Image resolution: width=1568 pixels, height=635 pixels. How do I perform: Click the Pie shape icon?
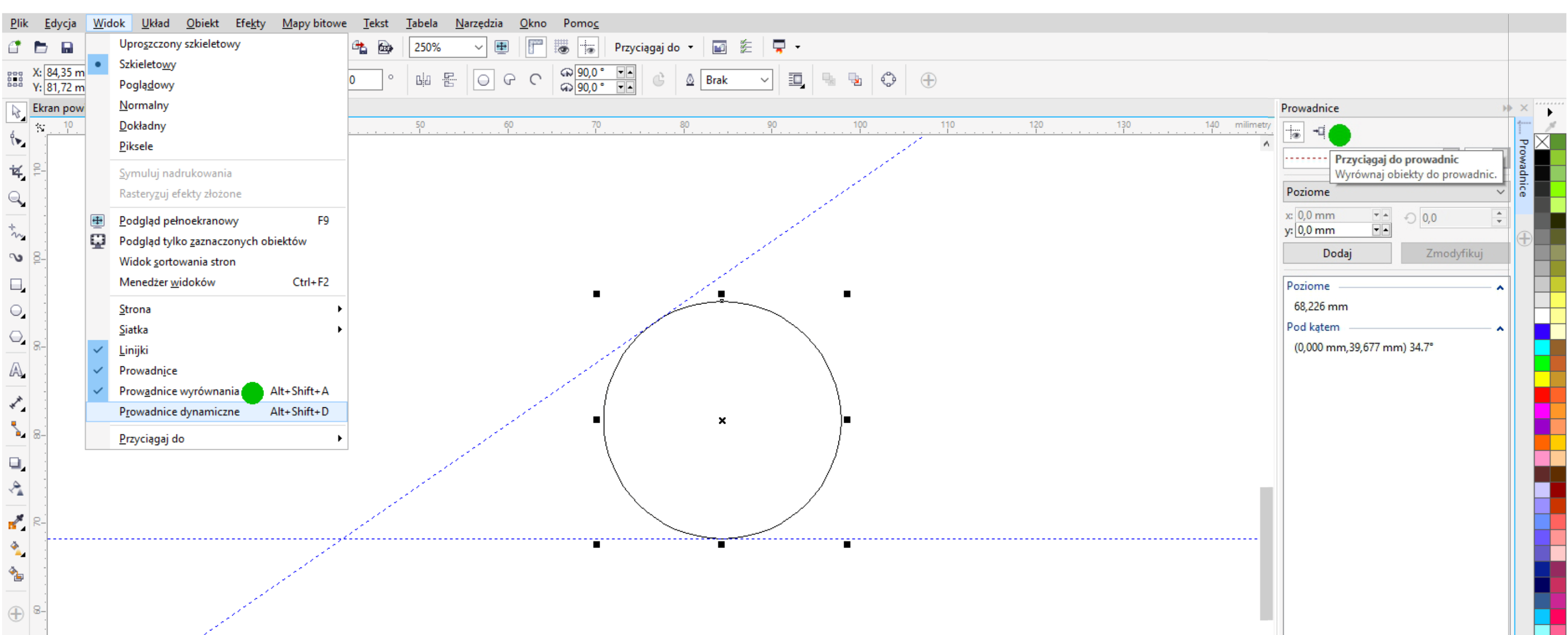[510, 80]
